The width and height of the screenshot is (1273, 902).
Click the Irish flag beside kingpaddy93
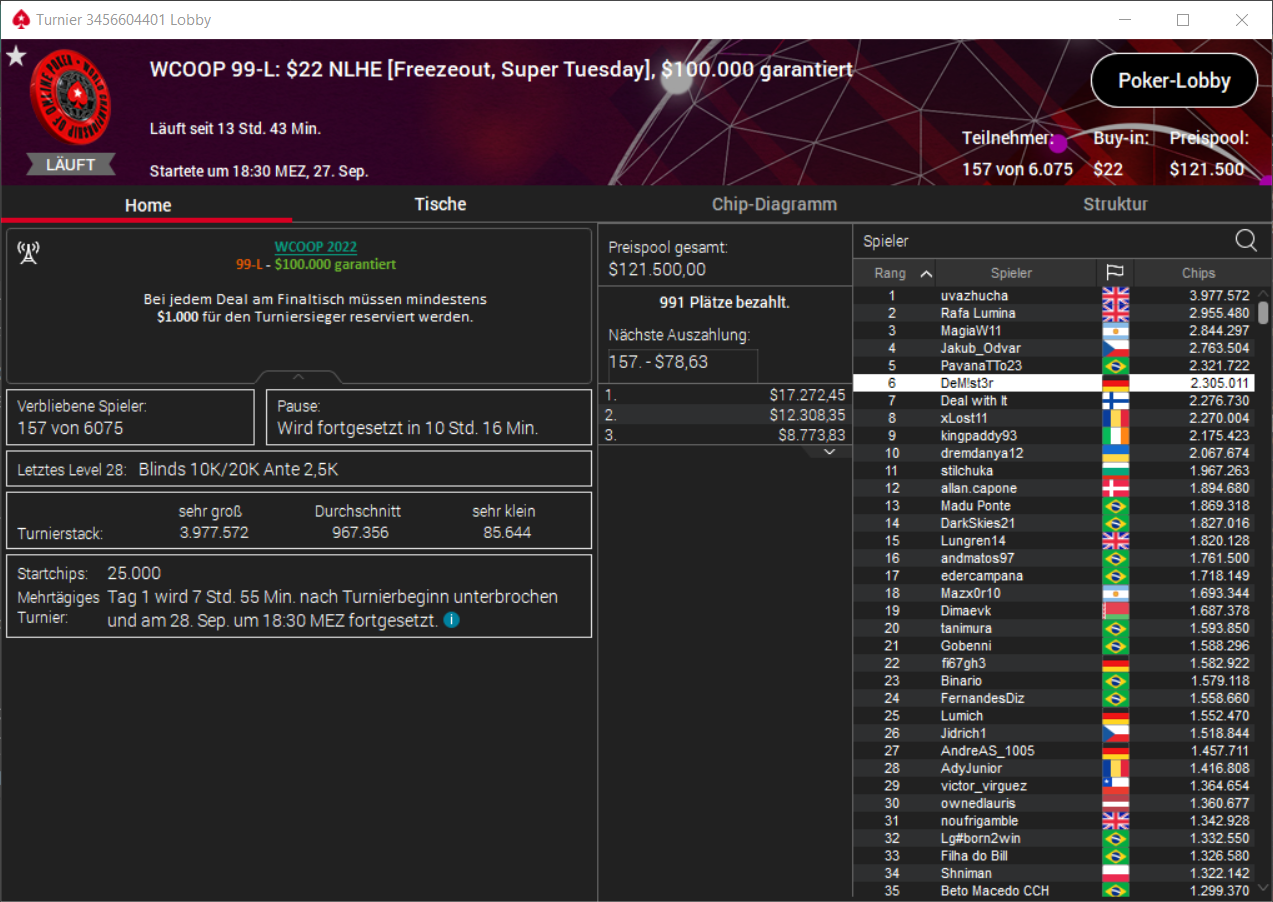1115,435
